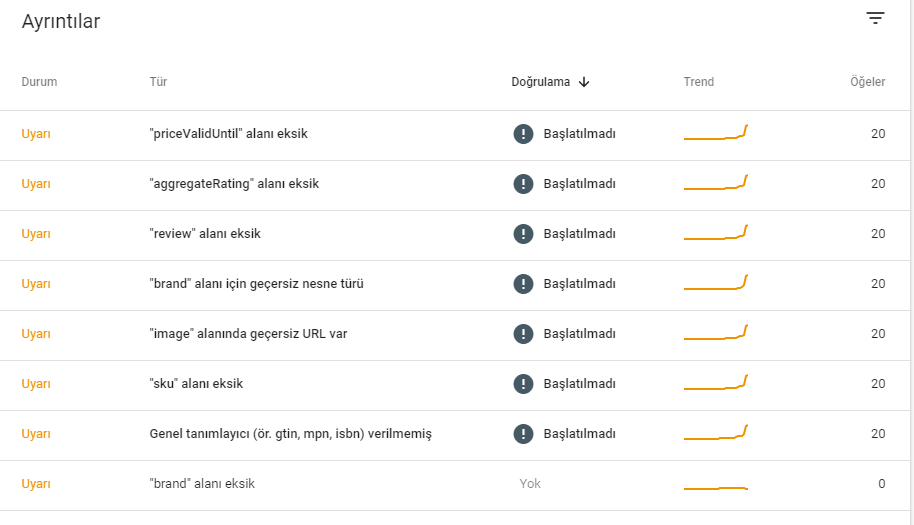The height and width of the screenshot is (525, 914).
Task: Click the Tür column header
Action: (x=158, y=82)
